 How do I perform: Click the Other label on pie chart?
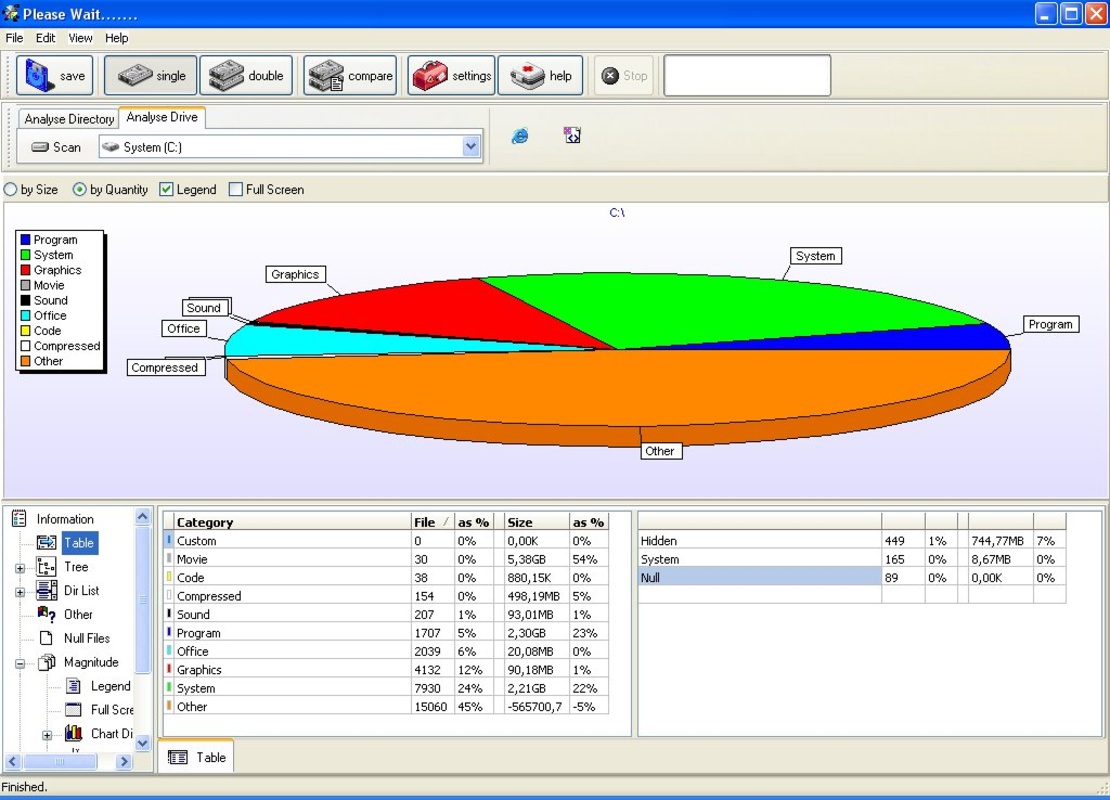tap(660, 451)
